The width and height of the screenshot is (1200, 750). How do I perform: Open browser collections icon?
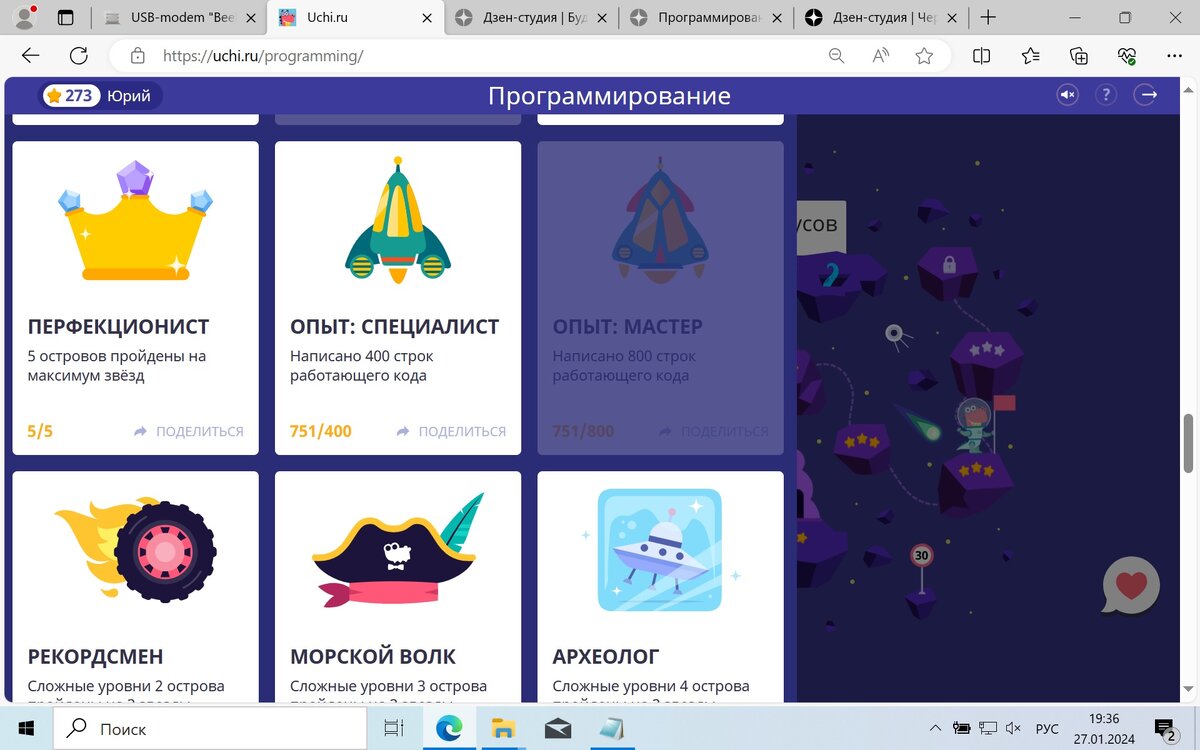[x=1079, y=56]
